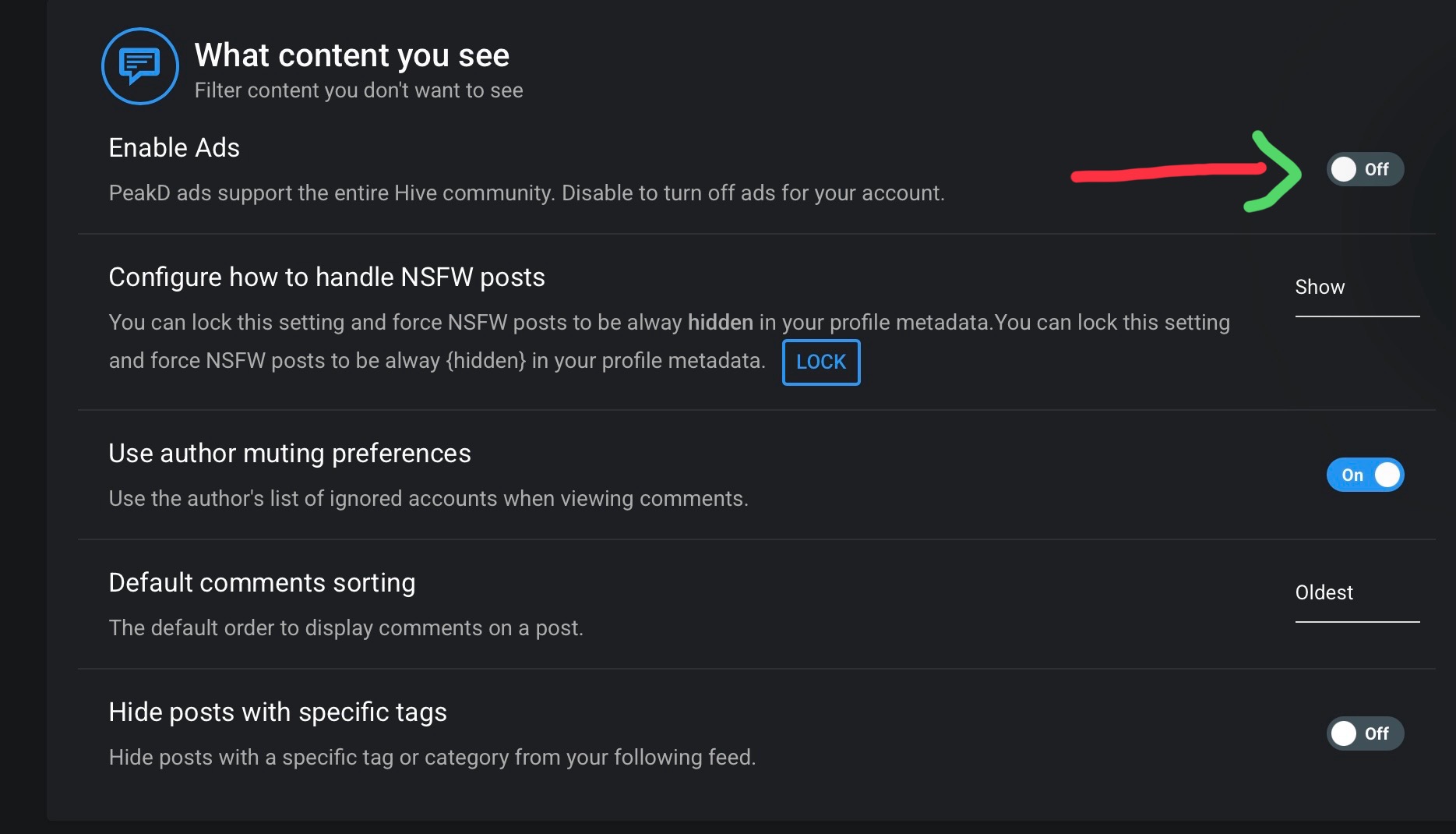Turn off Use author muting preferences switch

[1365, 475]
